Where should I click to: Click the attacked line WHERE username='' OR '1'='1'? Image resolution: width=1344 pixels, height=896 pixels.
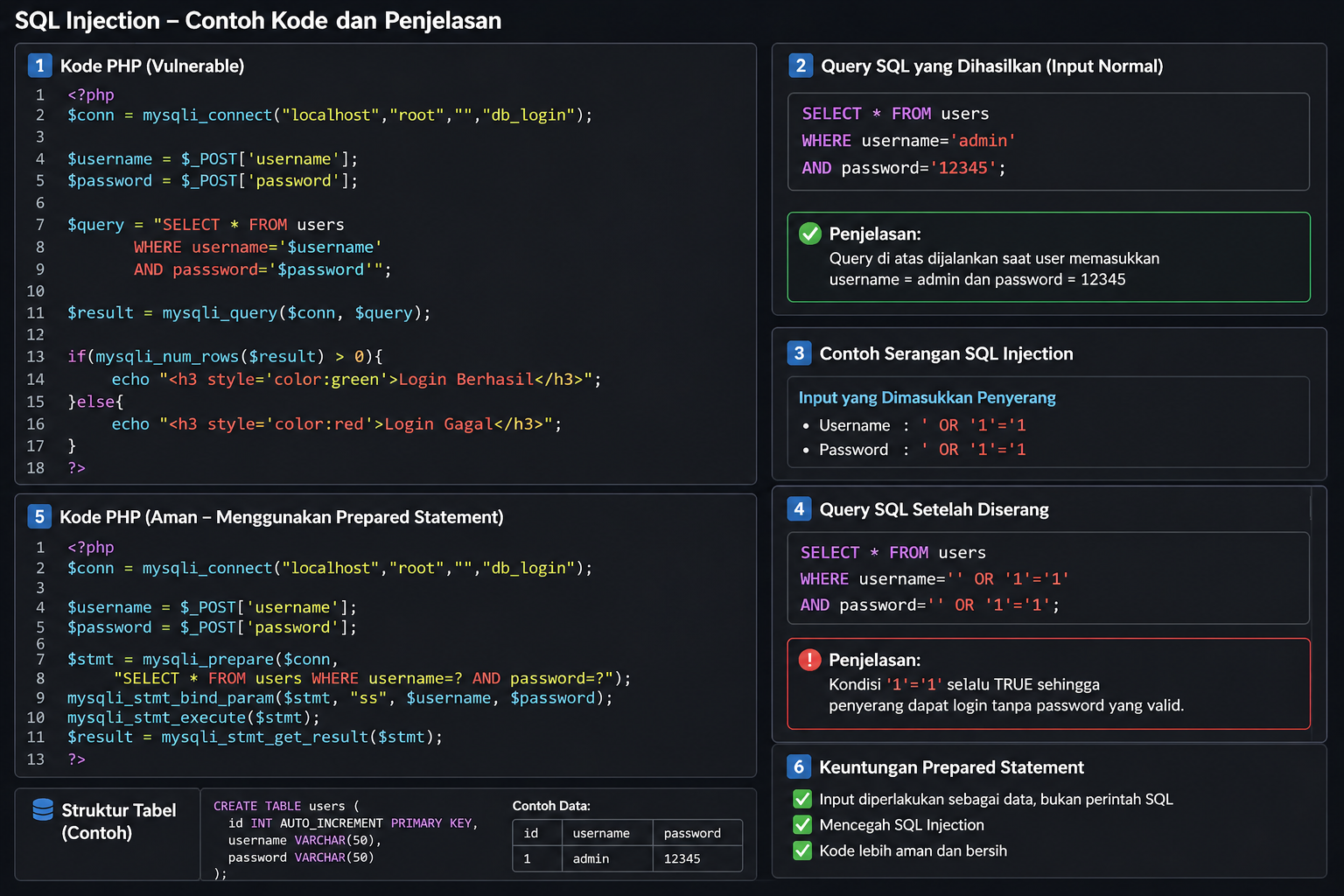pyautogui.click(x=934, y=579)
